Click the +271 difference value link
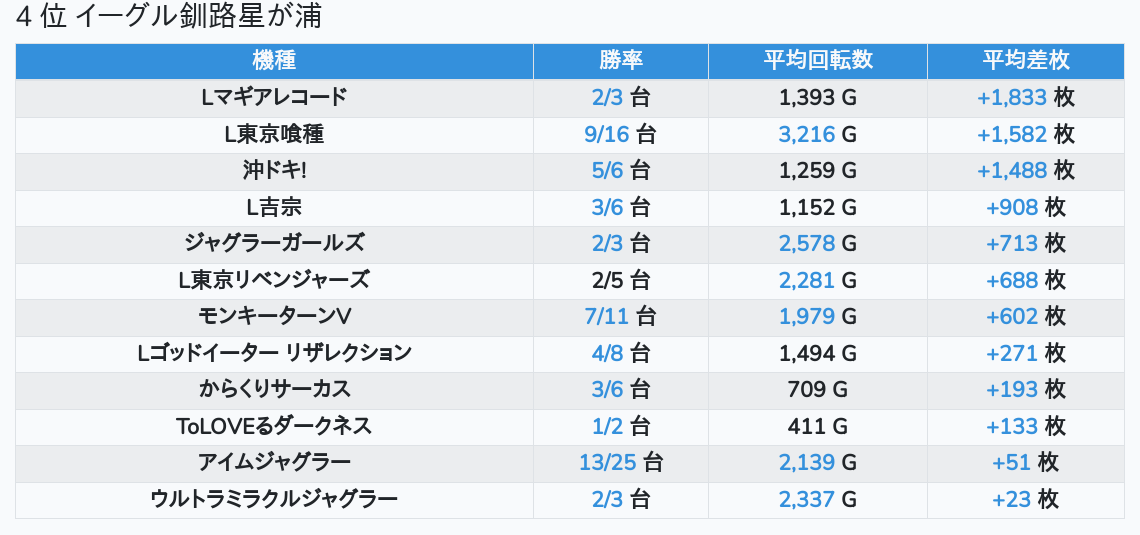The image size is (1140, 535). pos(1012,353)
